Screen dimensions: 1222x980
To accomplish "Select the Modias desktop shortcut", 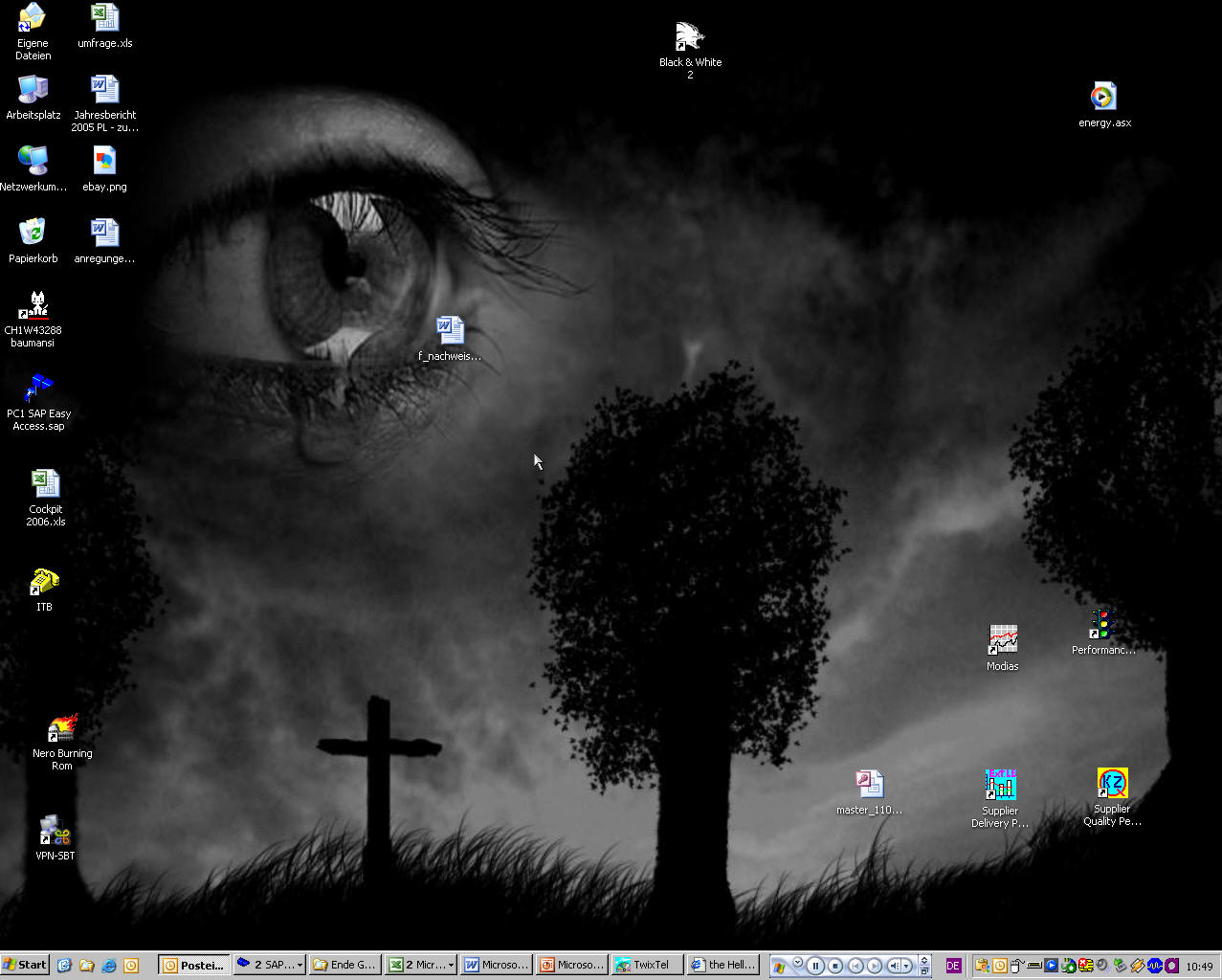I will (1002, 640).
